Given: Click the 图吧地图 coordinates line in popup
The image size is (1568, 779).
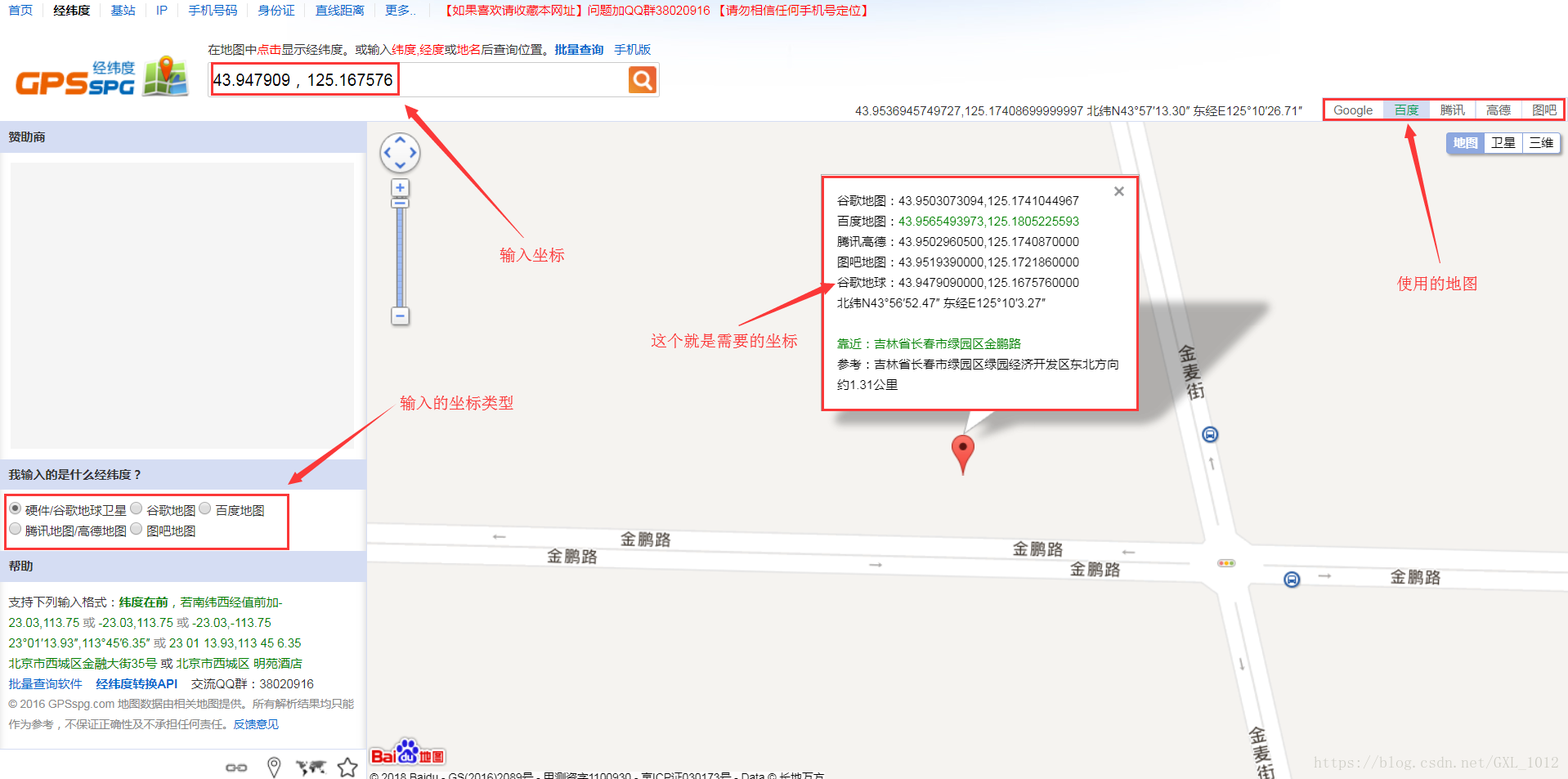Looking at the screenshot, I should click(958, 262).
